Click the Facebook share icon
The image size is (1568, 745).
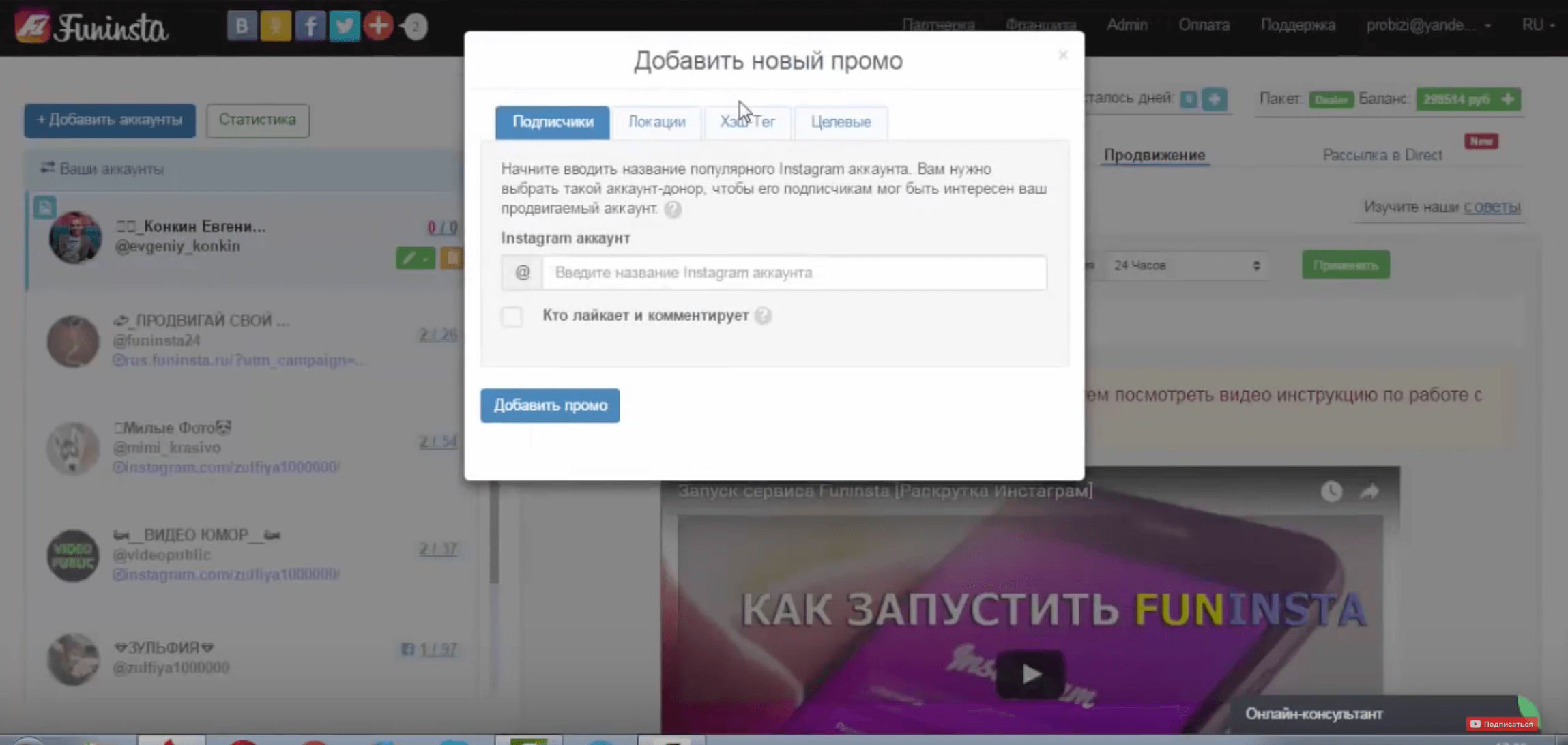310,26
